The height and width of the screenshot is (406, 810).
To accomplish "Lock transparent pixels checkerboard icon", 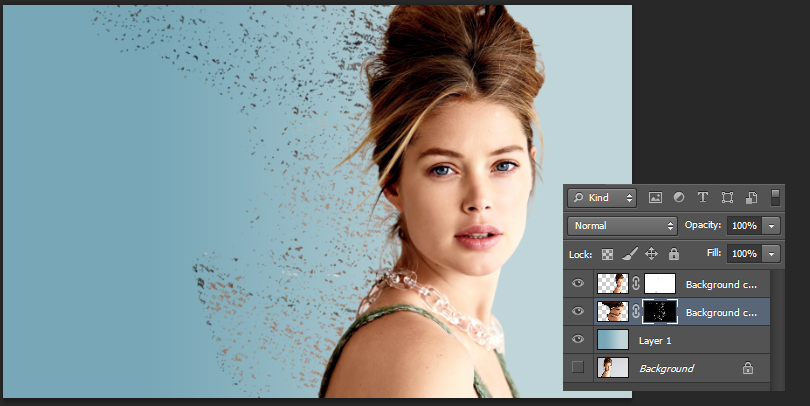I will (608, 254).
